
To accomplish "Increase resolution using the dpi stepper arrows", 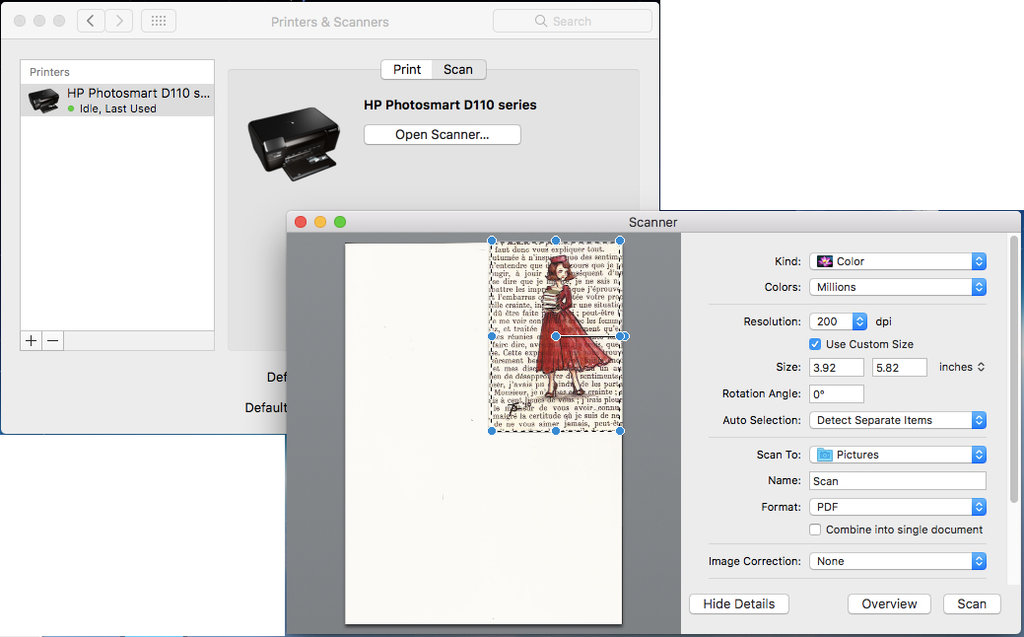I will pyautogui.click(x=860, y=320).
